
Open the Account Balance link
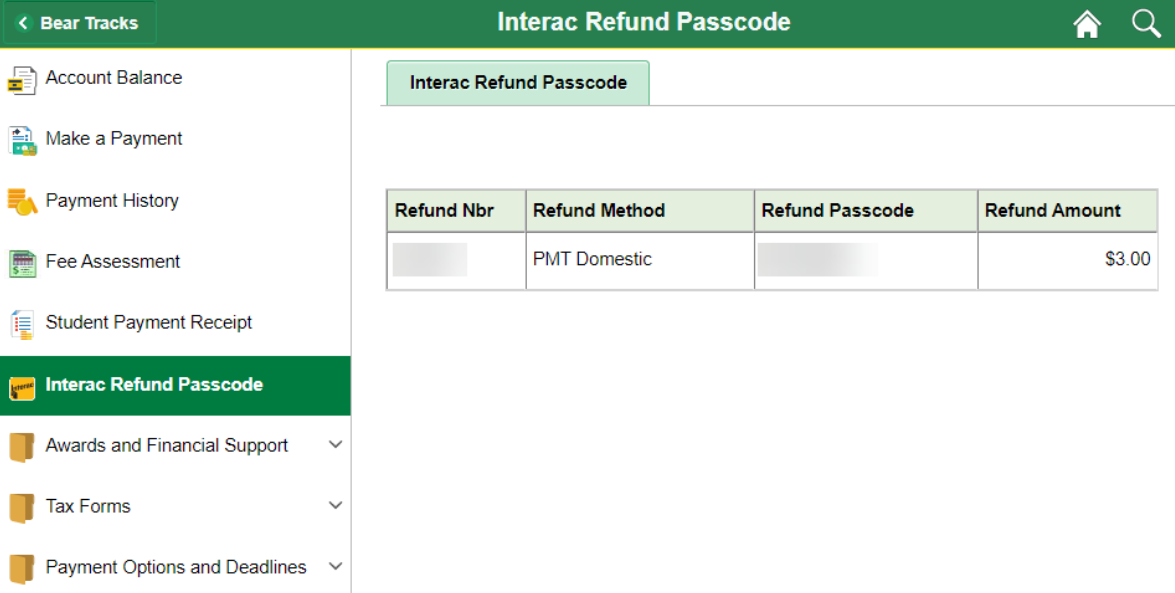coord(114,78)
